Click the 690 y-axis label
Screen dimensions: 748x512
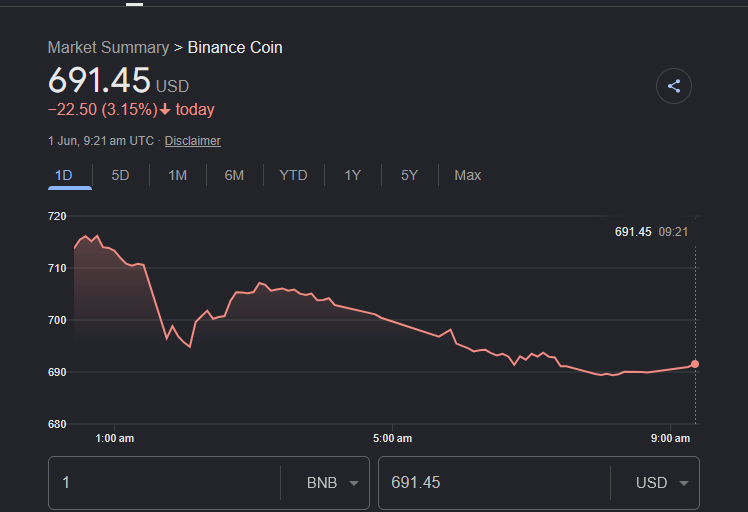coord(57,372)
